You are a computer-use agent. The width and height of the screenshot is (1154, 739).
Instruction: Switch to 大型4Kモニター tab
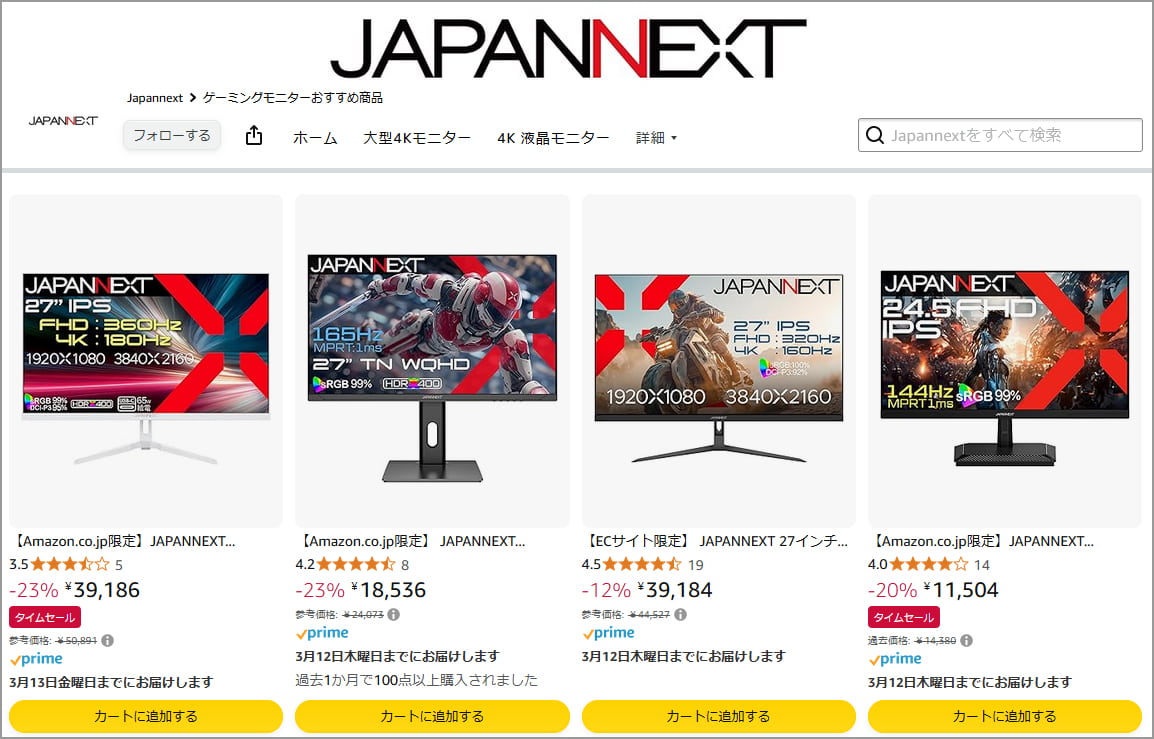417,138
